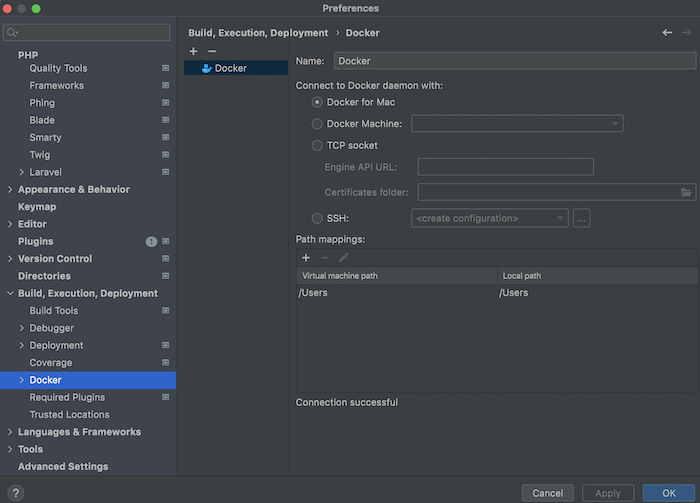700x503 pixels.
Task: Select /Users cell under Local path
Action: point(597,293)
